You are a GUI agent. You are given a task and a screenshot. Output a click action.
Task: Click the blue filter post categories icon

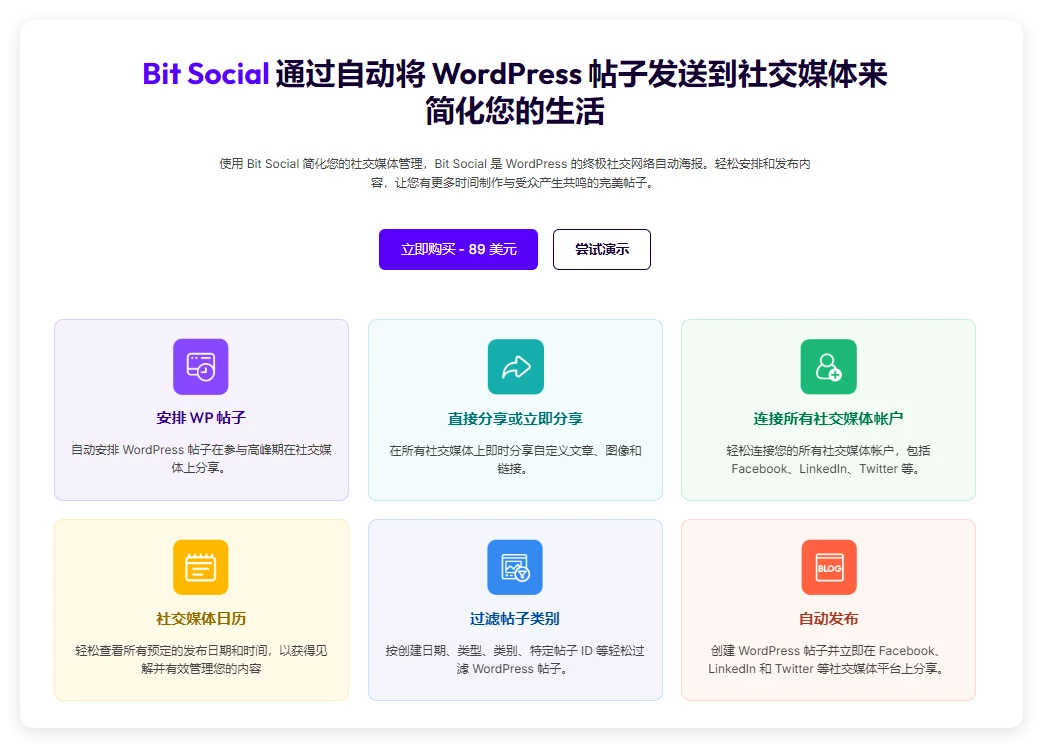[514, 566]
